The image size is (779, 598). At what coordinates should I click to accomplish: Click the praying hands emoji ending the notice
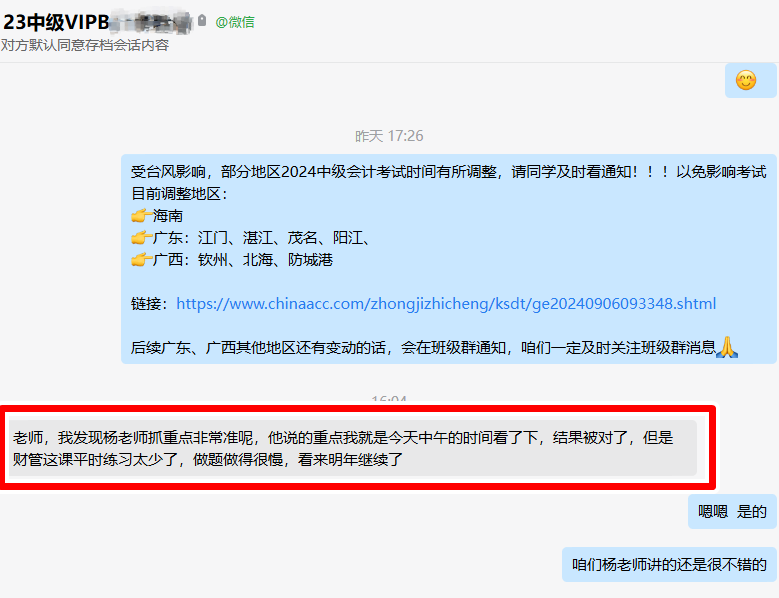[727, 347]
